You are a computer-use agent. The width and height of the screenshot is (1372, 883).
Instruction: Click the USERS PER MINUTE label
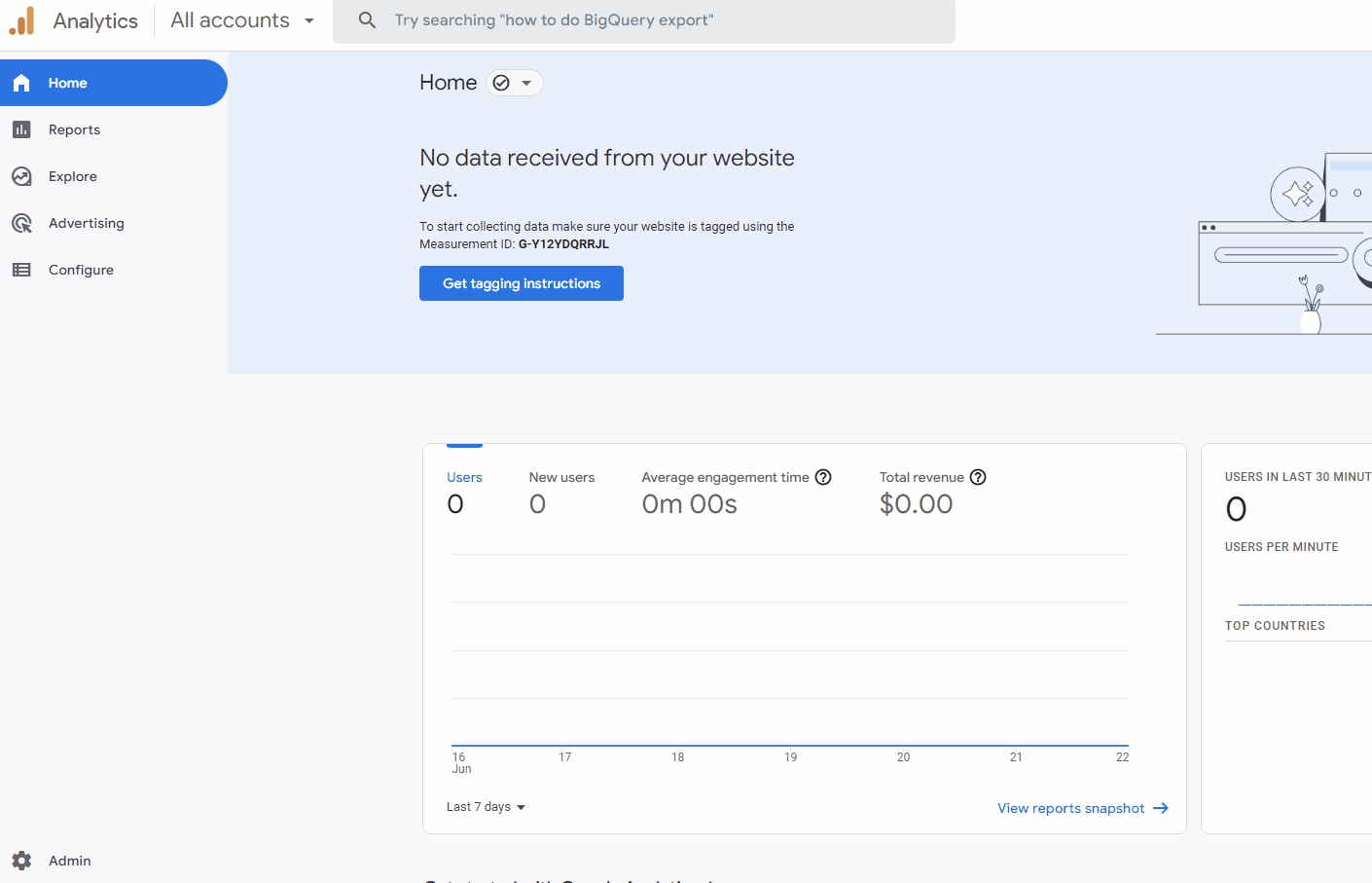[1282, 547]
